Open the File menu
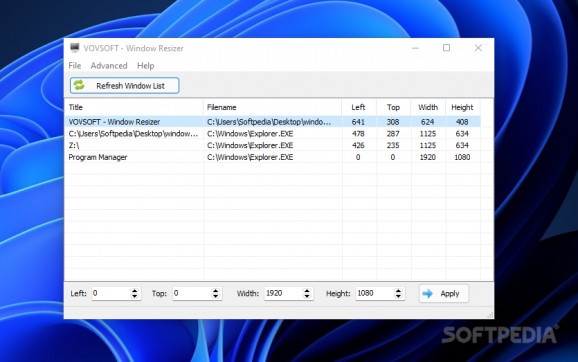Viewport: 578px width, 362px height. tap(75, 66)
